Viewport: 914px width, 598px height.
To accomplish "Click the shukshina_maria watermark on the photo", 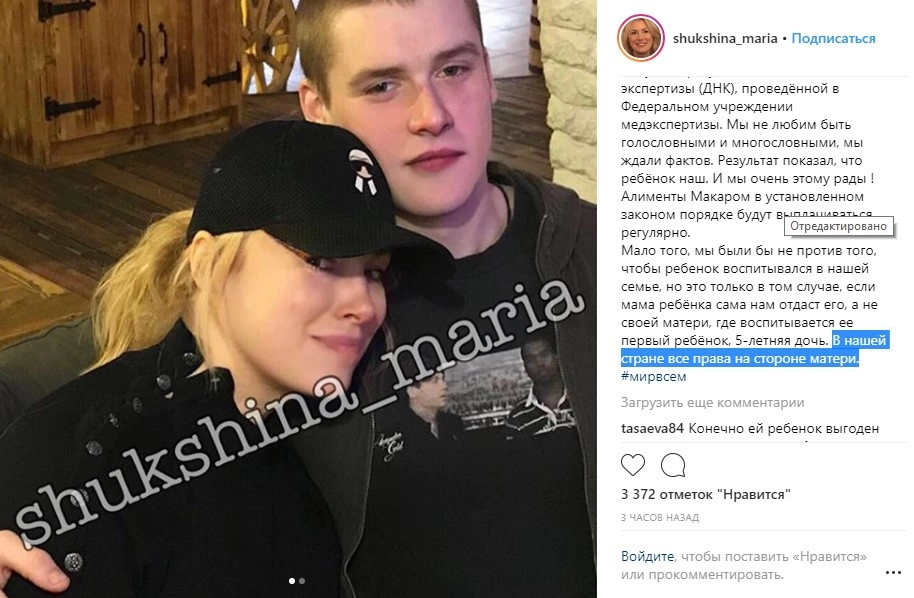I will click(300, 411).
